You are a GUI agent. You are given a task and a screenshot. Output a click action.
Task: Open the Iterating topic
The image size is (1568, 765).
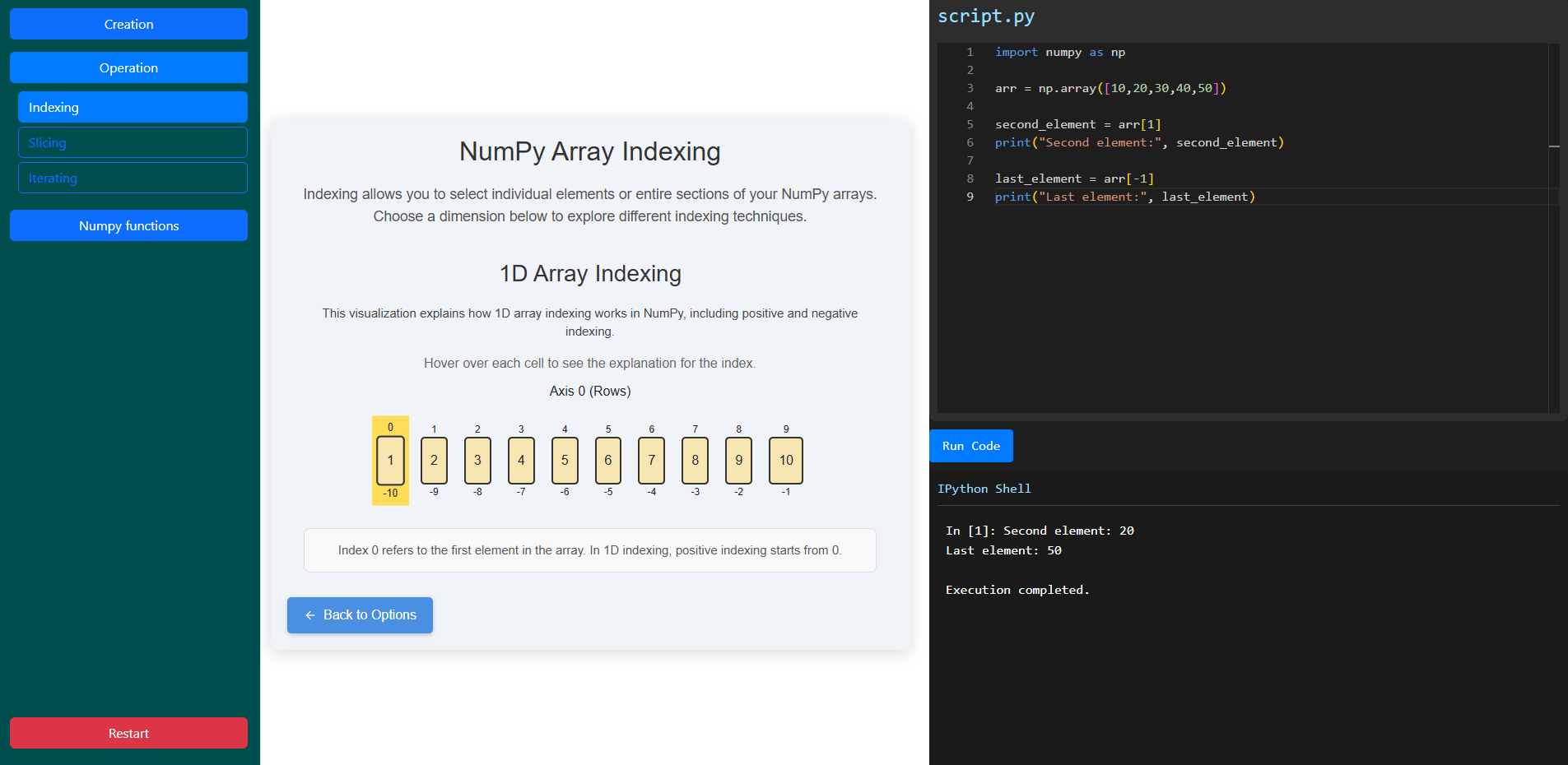coord(133,178)
